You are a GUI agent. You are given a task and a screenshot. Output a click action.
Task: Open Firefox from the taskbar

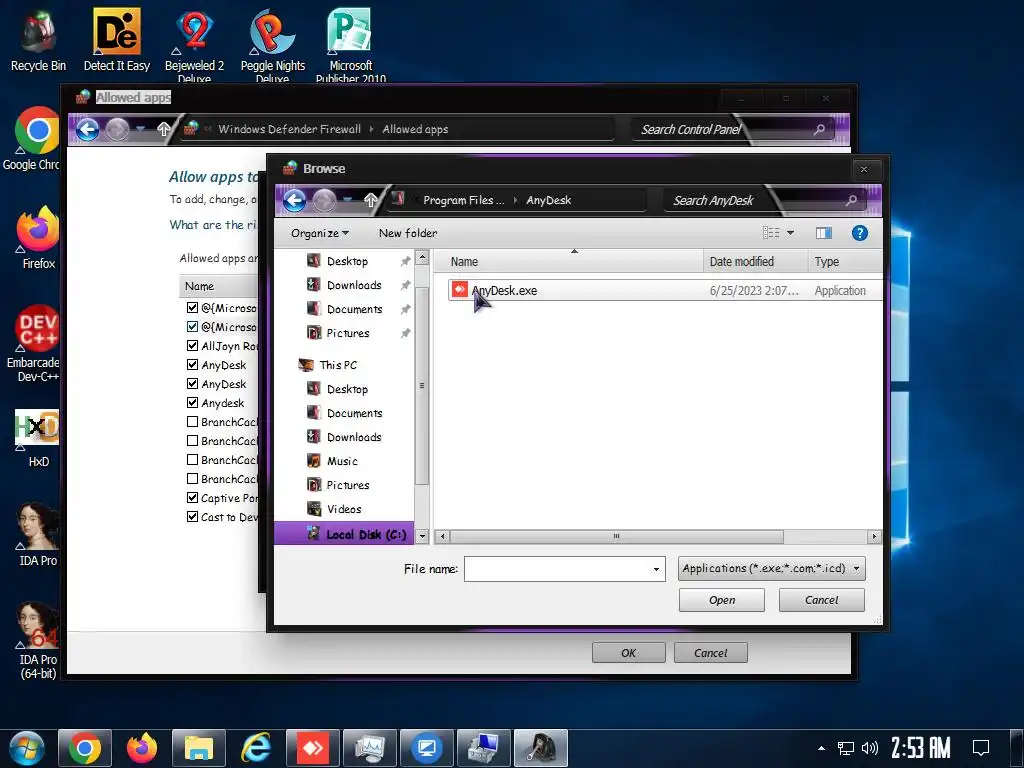[x=142, y=748]
